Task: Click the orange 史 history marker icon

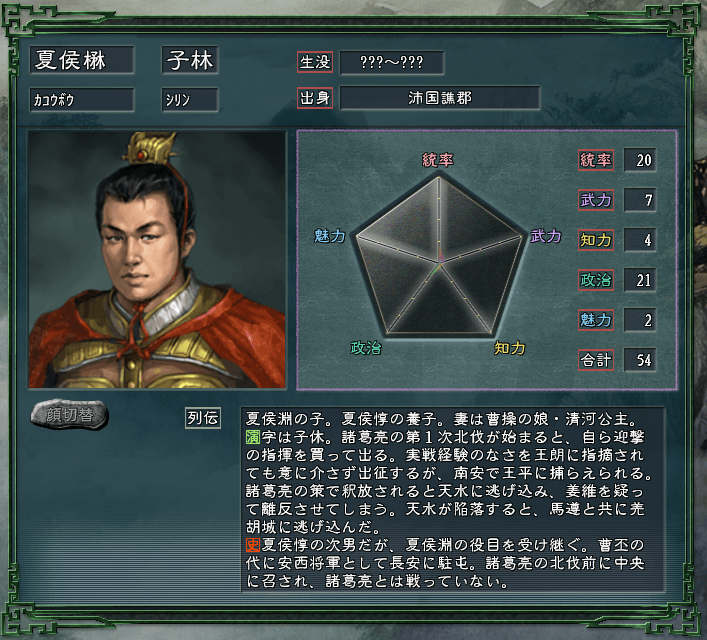Action: [253, 545]
